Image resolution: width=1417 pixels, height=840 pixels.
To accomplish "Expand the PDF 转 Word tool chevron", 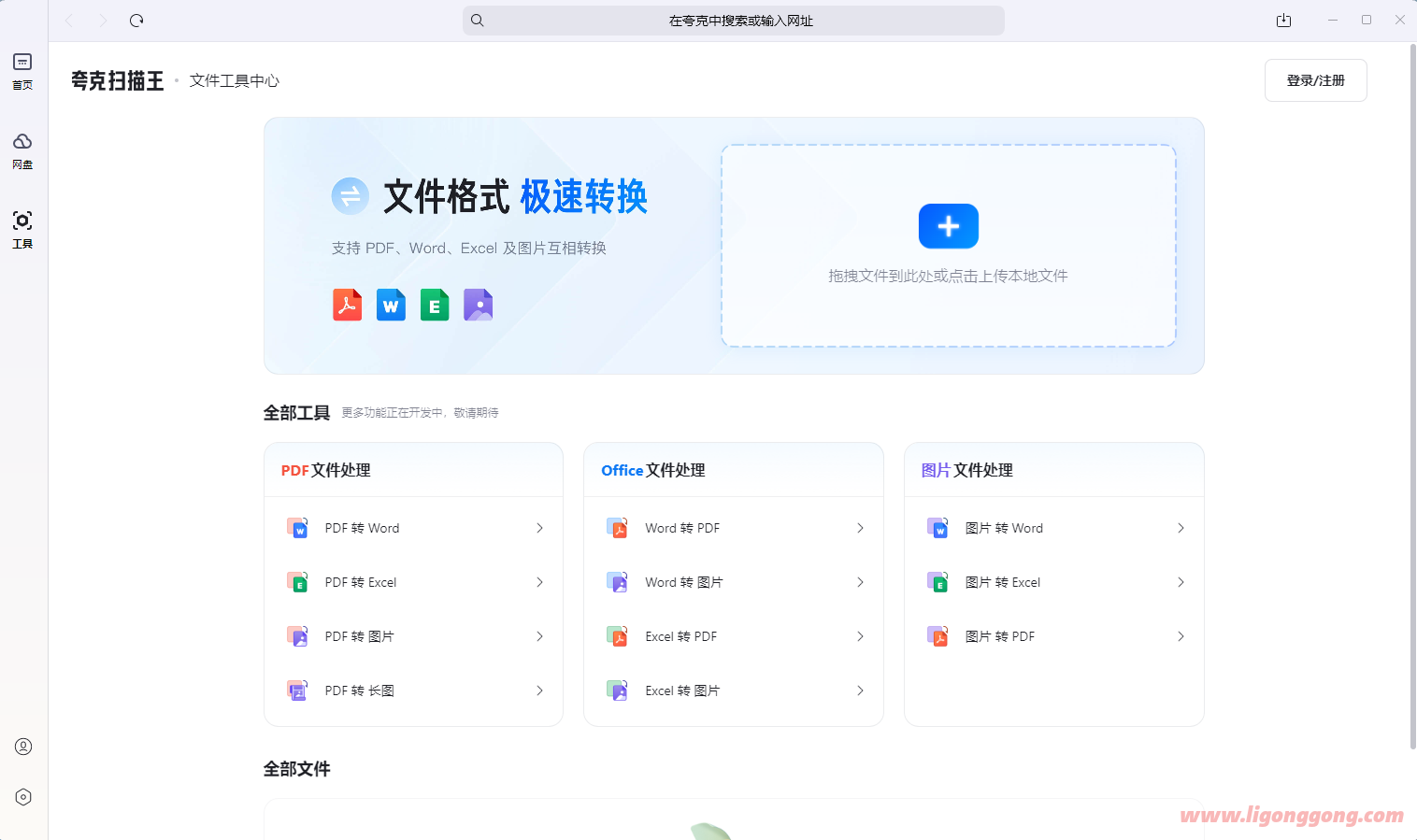I will pyautogui.click(x=540, y=528).
